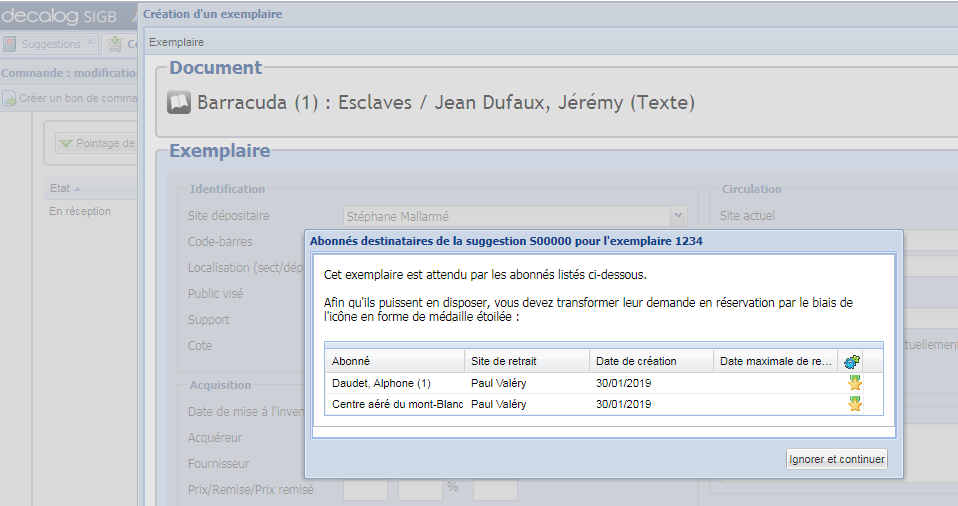Open the Site dépositaire dropdown arrow
Screen dimensions: 958x506
pyautogui.click(x=678, y=216)
